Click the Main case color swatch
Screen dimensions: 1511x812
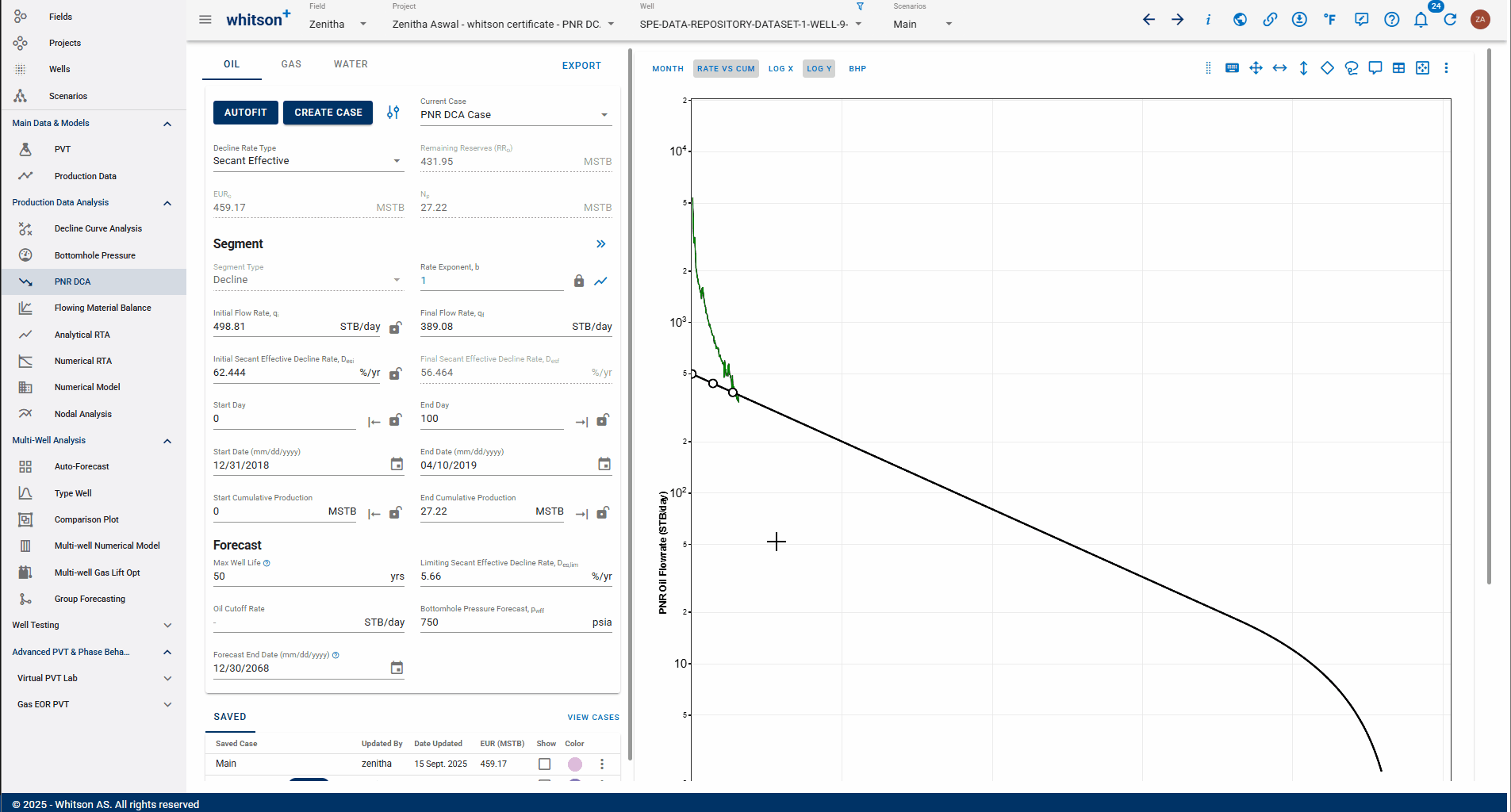[575, 764]
